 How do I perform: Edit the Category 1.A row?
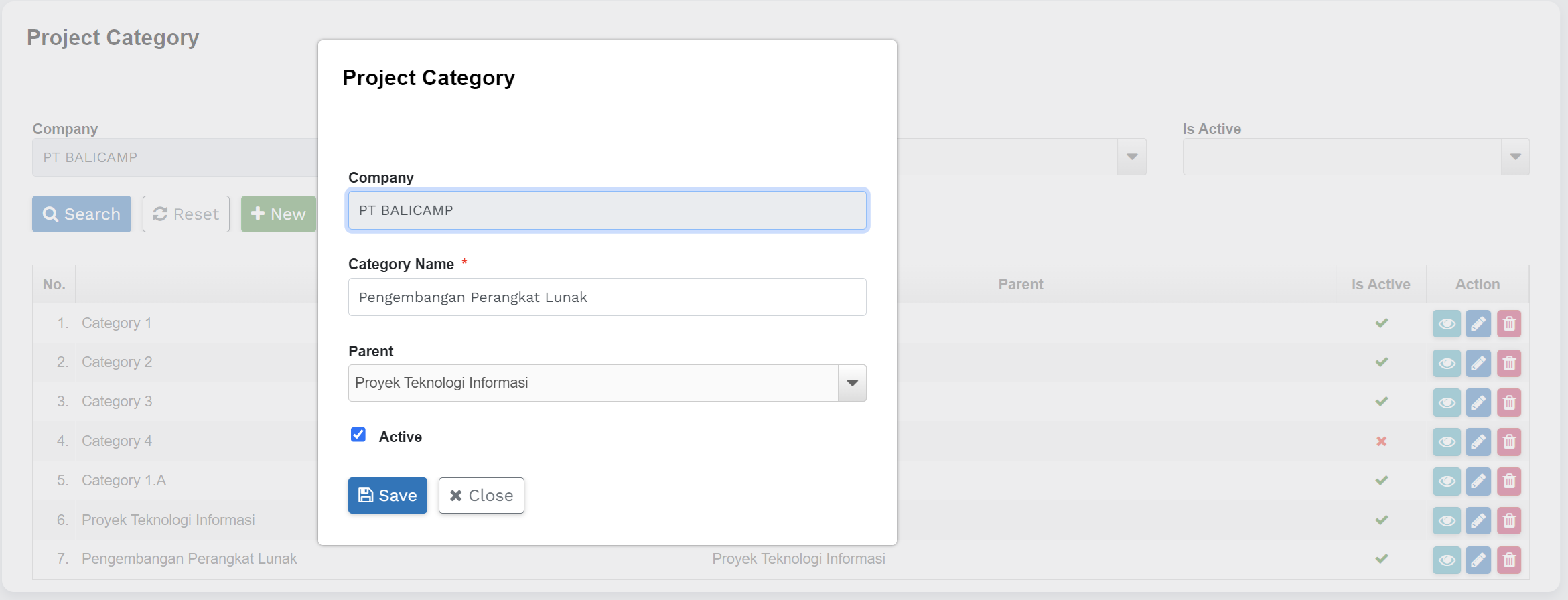(1478, 481)
